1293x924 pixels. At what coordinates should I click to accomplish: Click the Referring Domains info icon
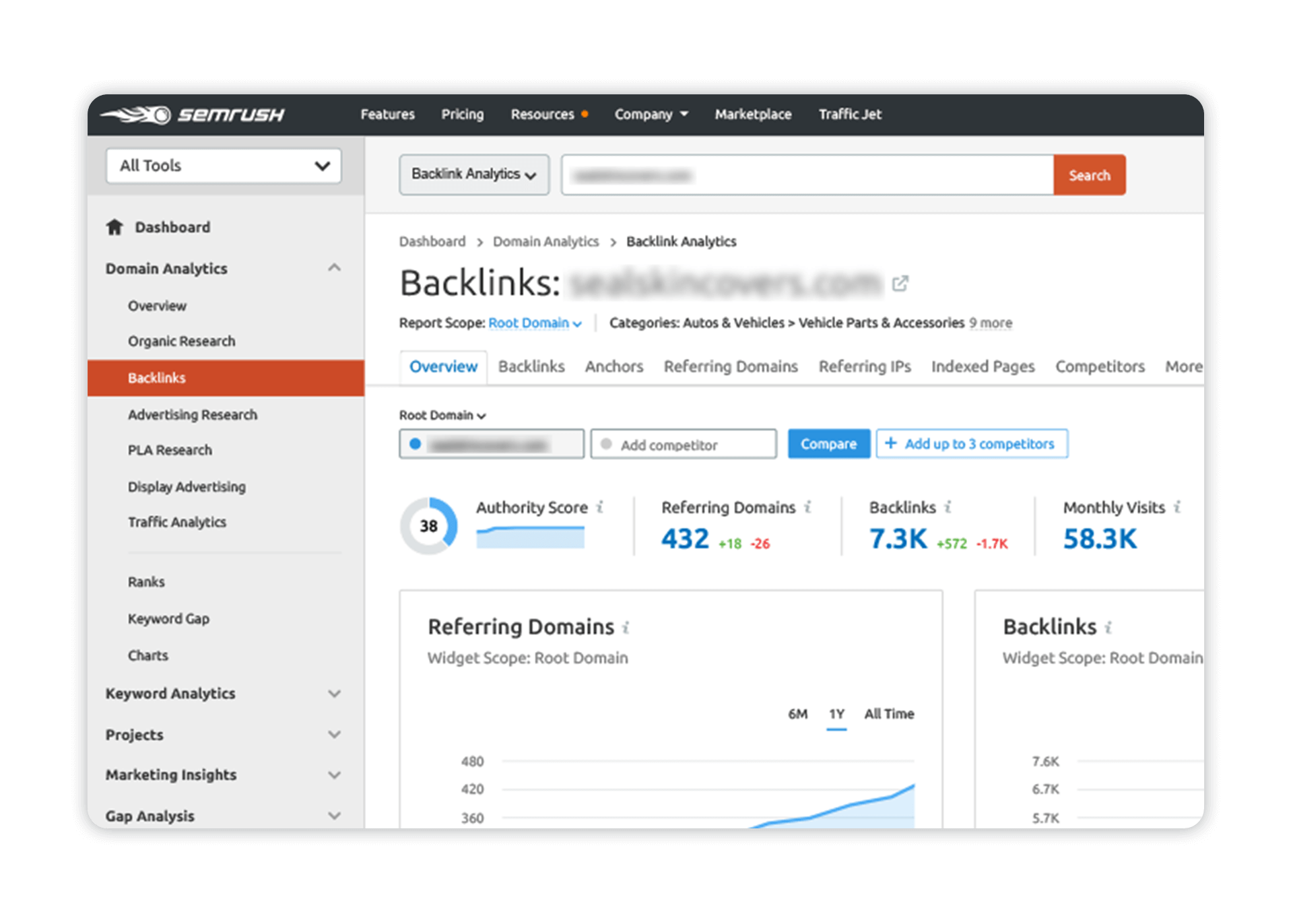(809, 506)
